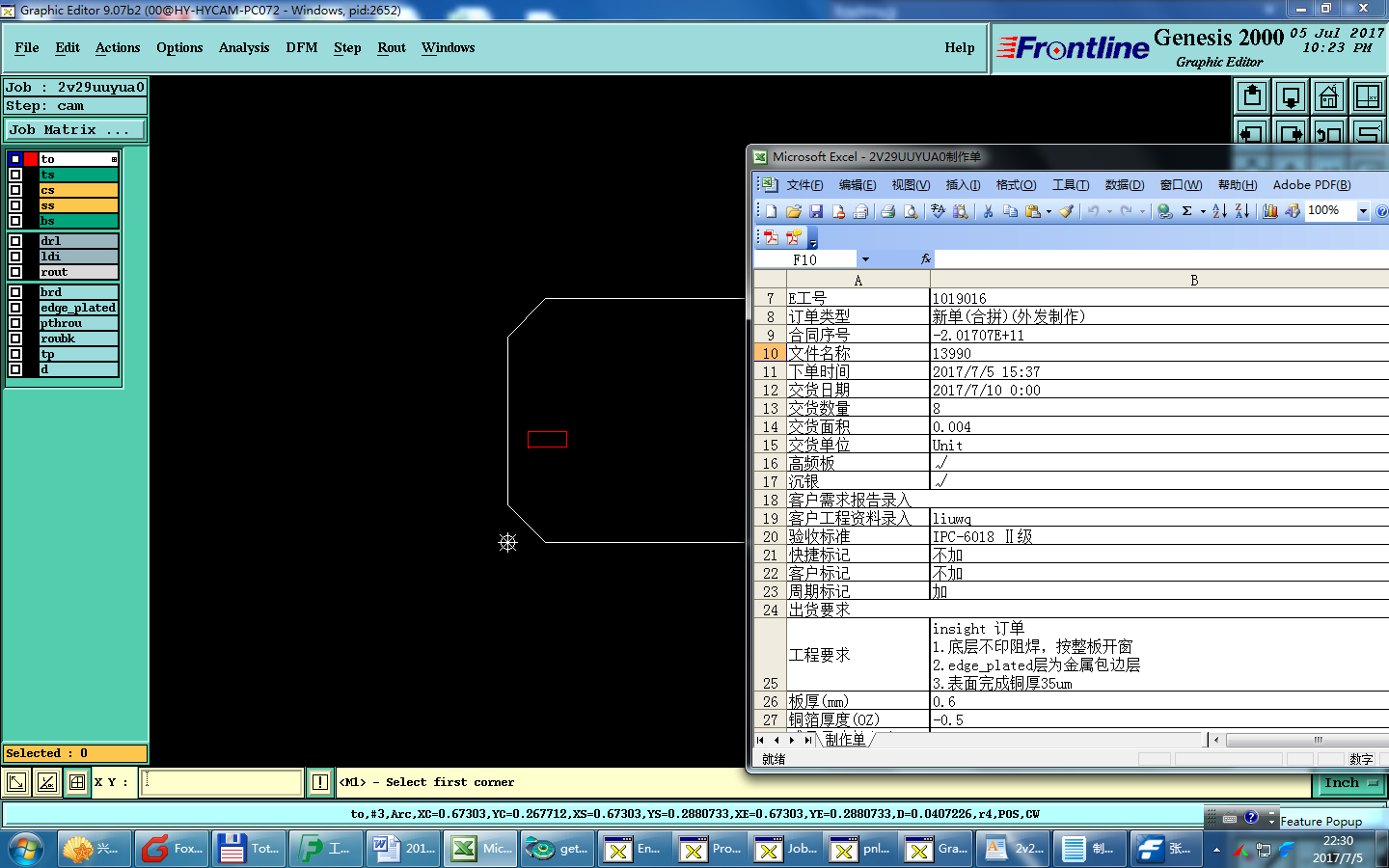Open Excel 文件(F) menu

(804, 185)
